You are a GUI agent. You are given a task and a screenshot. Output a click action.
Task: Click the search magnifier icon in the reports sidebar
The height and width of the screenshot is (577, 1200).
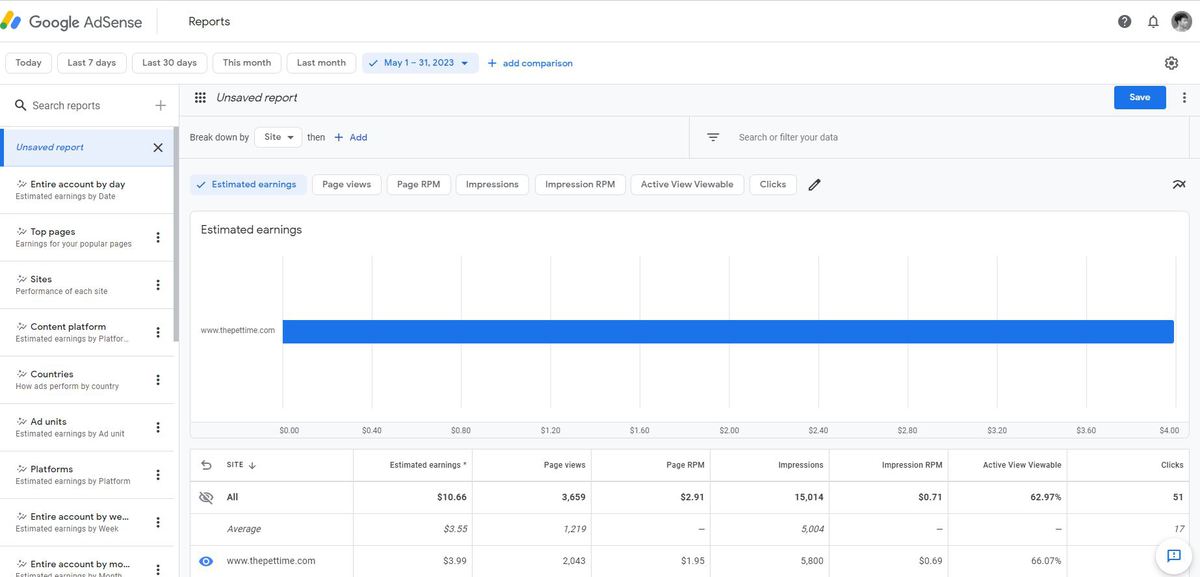click(x=19, y=105)
